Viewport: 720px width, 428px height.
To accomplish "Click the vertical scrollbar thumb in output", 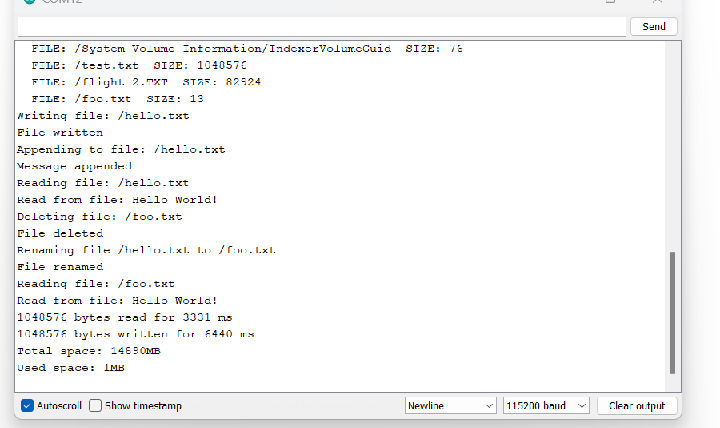I will pyautogui.click(x=672, y=313).
